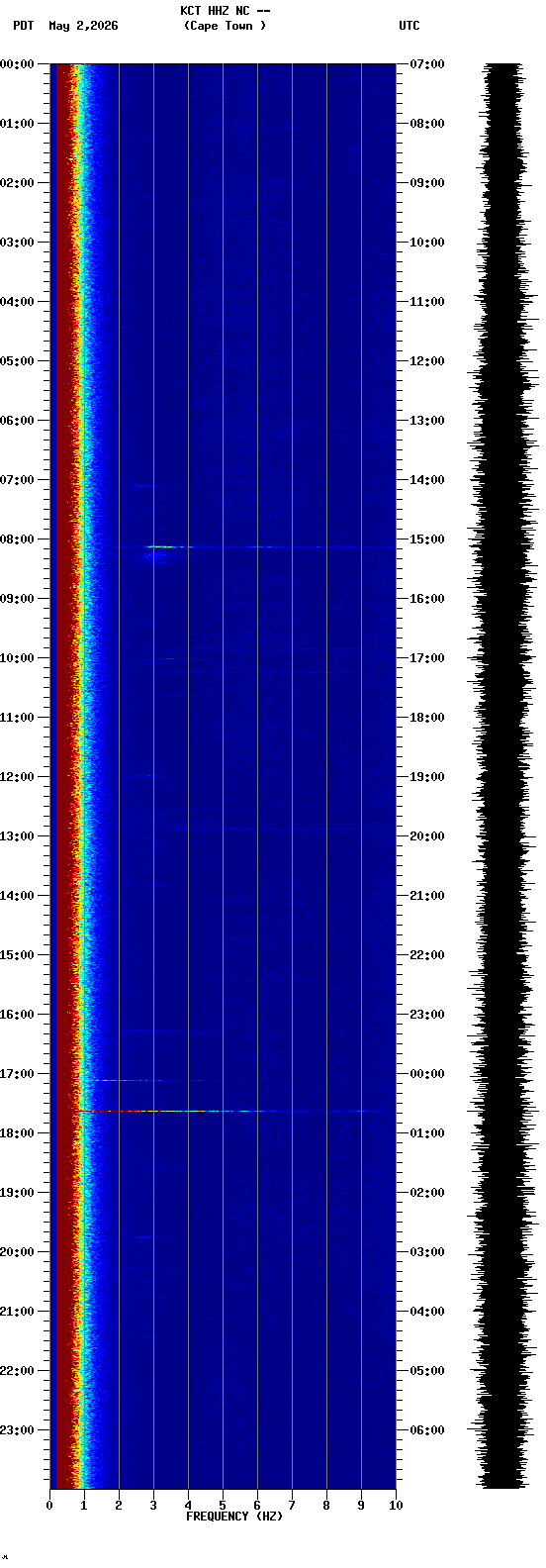Select the PDT axis "12:00" time label
This screenshot has height=1568, width=546.
(x=17, y=777)
